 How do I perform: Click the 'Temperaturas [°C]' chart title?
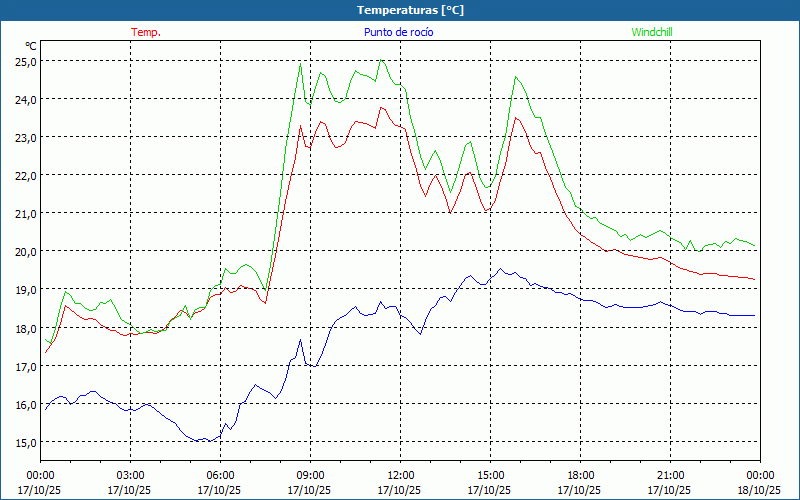click(410, 10)
